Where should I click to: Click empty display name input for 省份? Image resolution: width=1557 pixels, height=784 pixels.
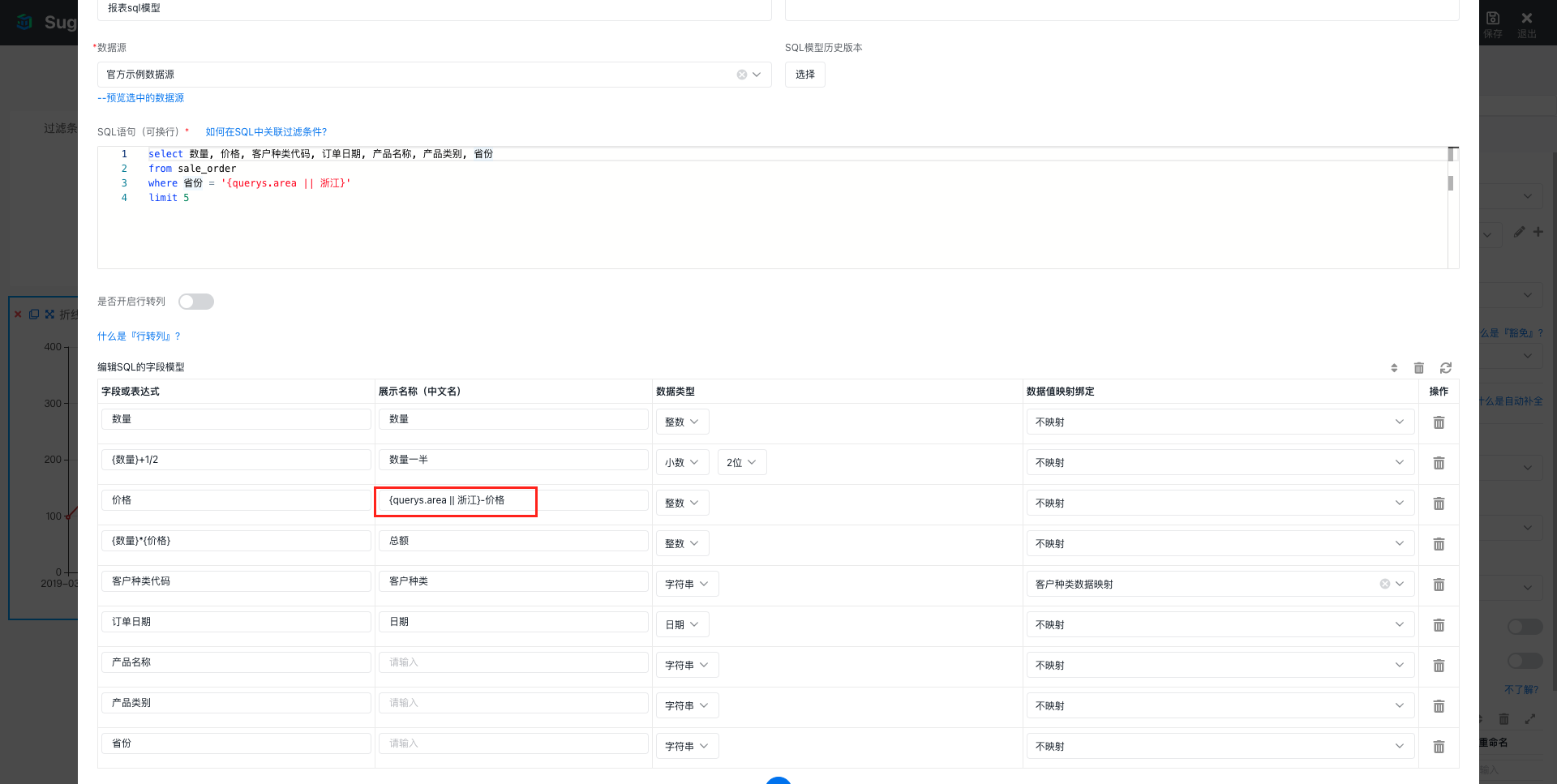pos(513,743)
